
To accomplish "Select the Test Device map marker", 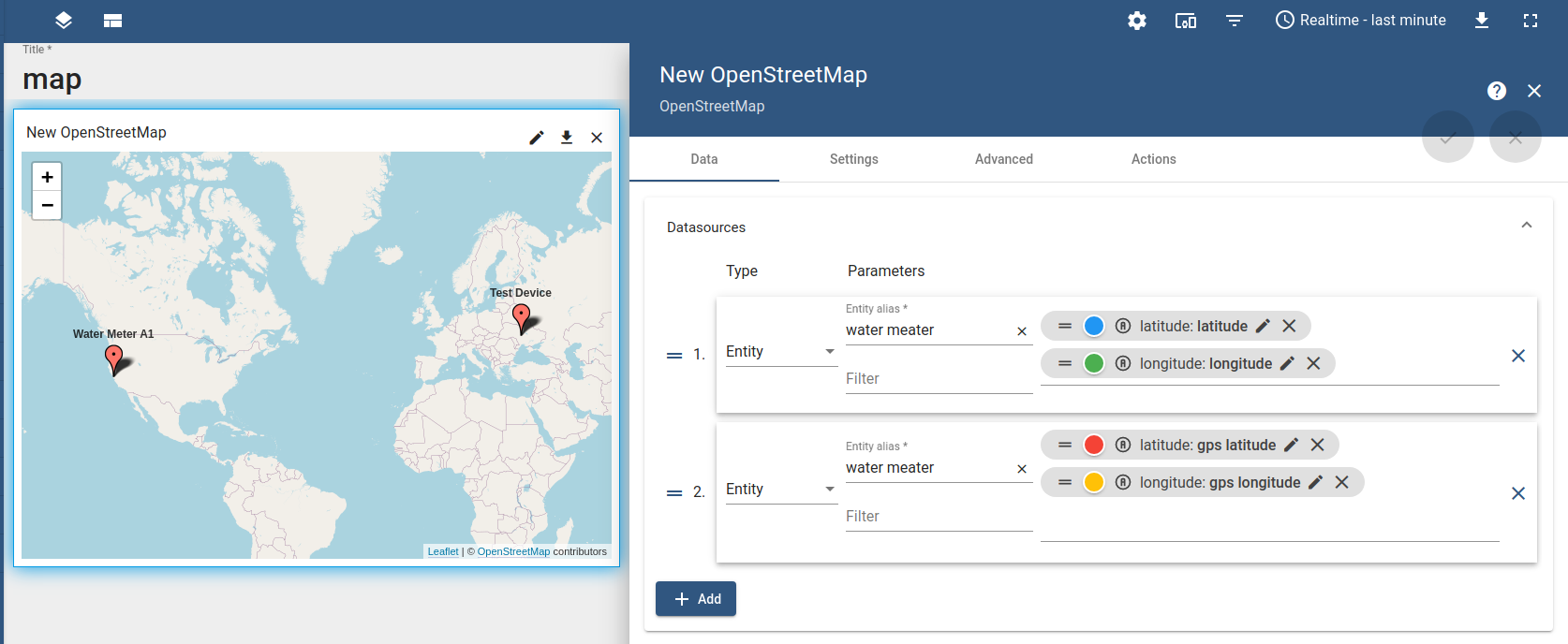I will click(522, 319).
